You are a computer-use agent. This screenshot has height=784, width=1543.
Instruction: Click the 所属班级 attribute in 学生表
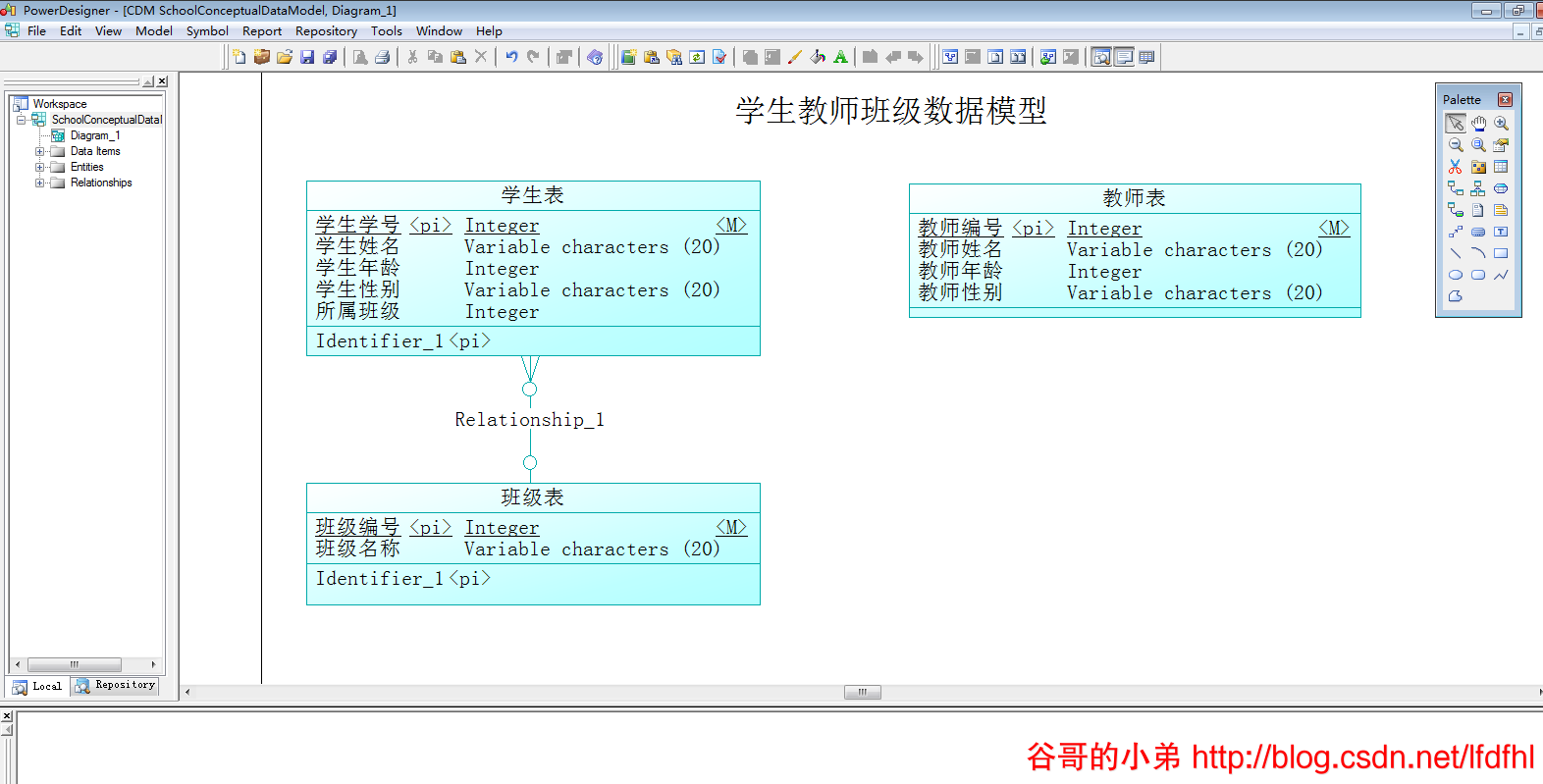[x=358, y=311]
